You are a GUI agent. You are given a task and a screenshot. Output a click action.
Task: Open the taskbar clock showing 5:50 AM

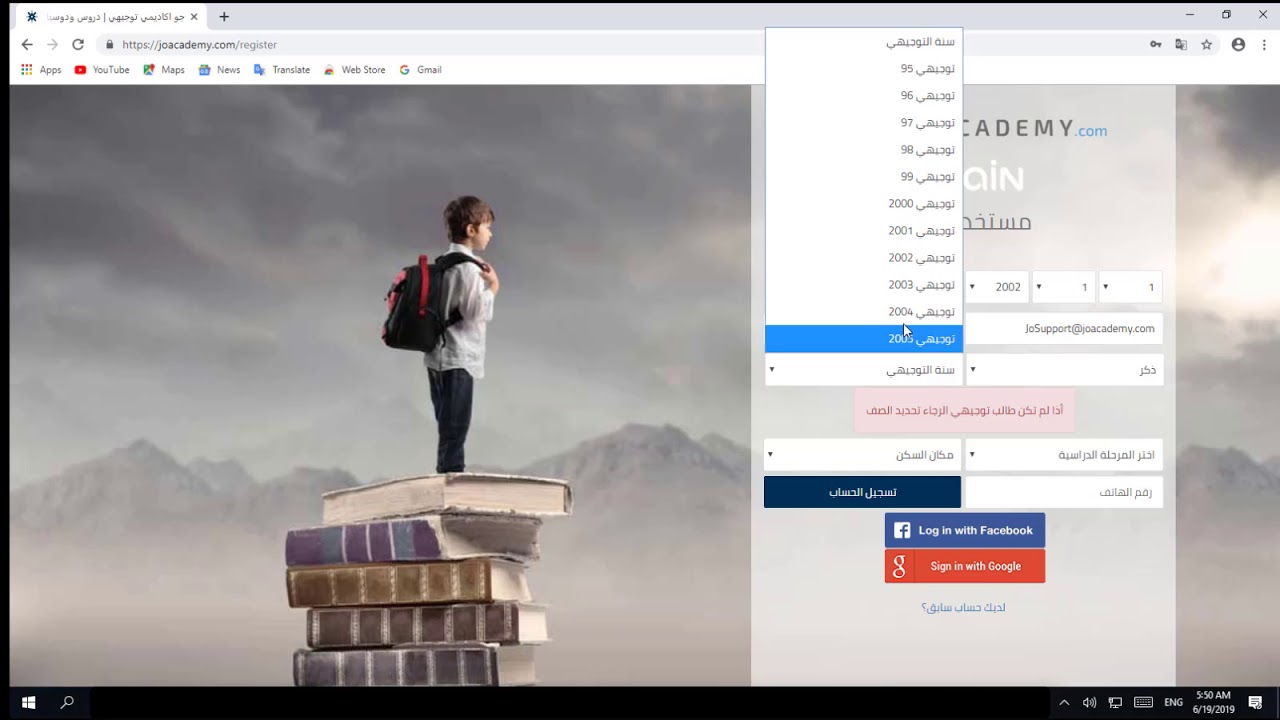tap(1214, 702)
